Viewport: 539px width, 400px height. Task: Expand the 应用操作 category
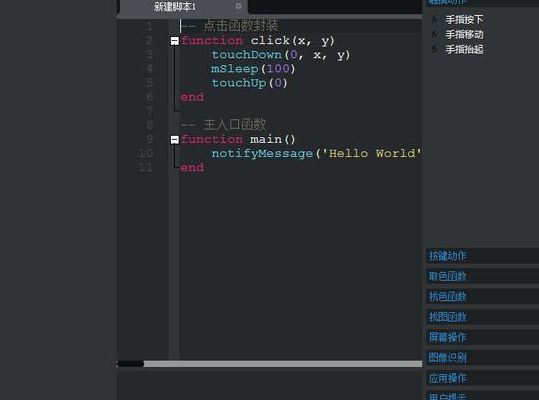[x=482, y=378]
